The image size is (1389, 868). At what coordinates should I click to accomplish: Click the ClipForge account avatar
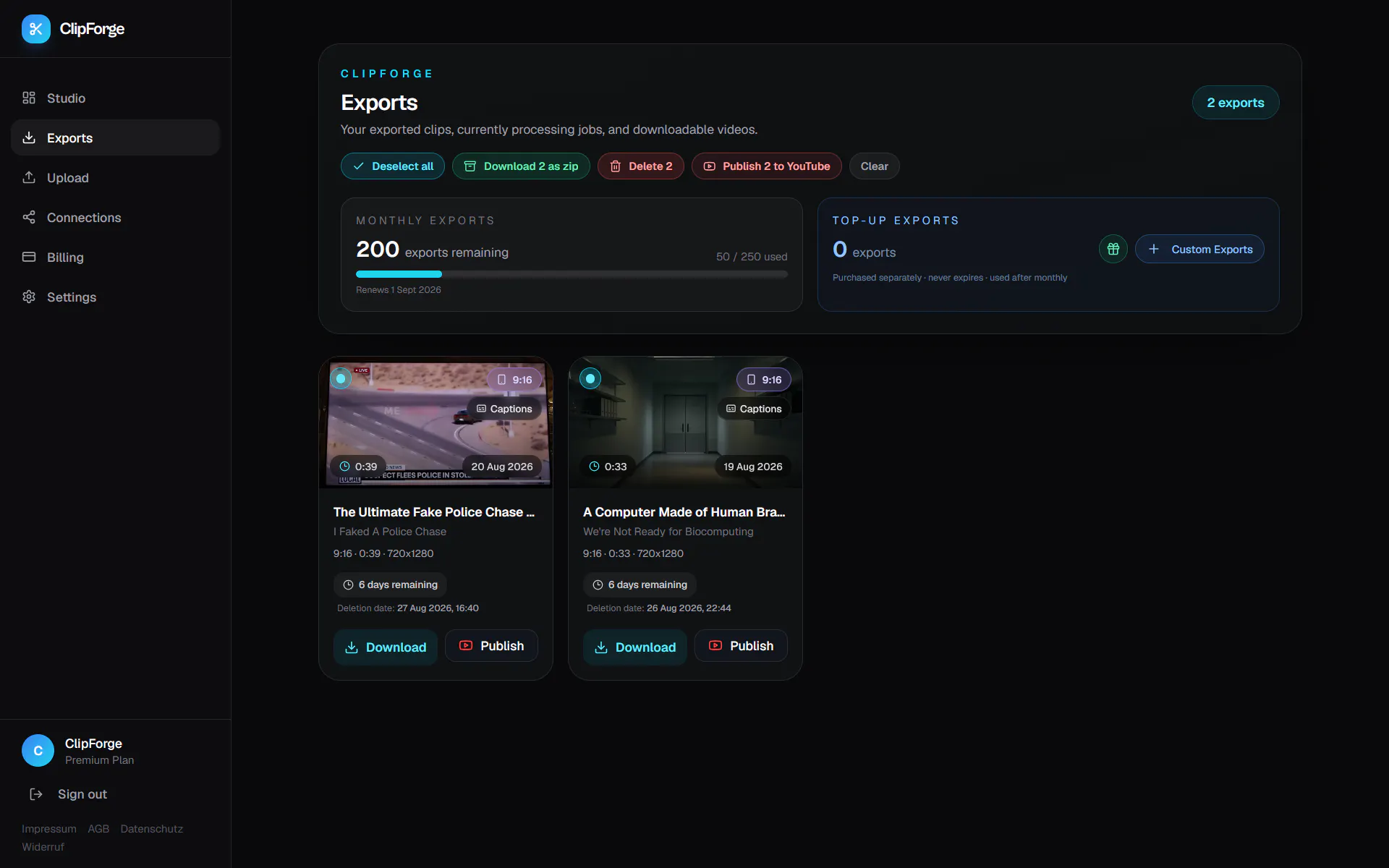click(38, 751)
